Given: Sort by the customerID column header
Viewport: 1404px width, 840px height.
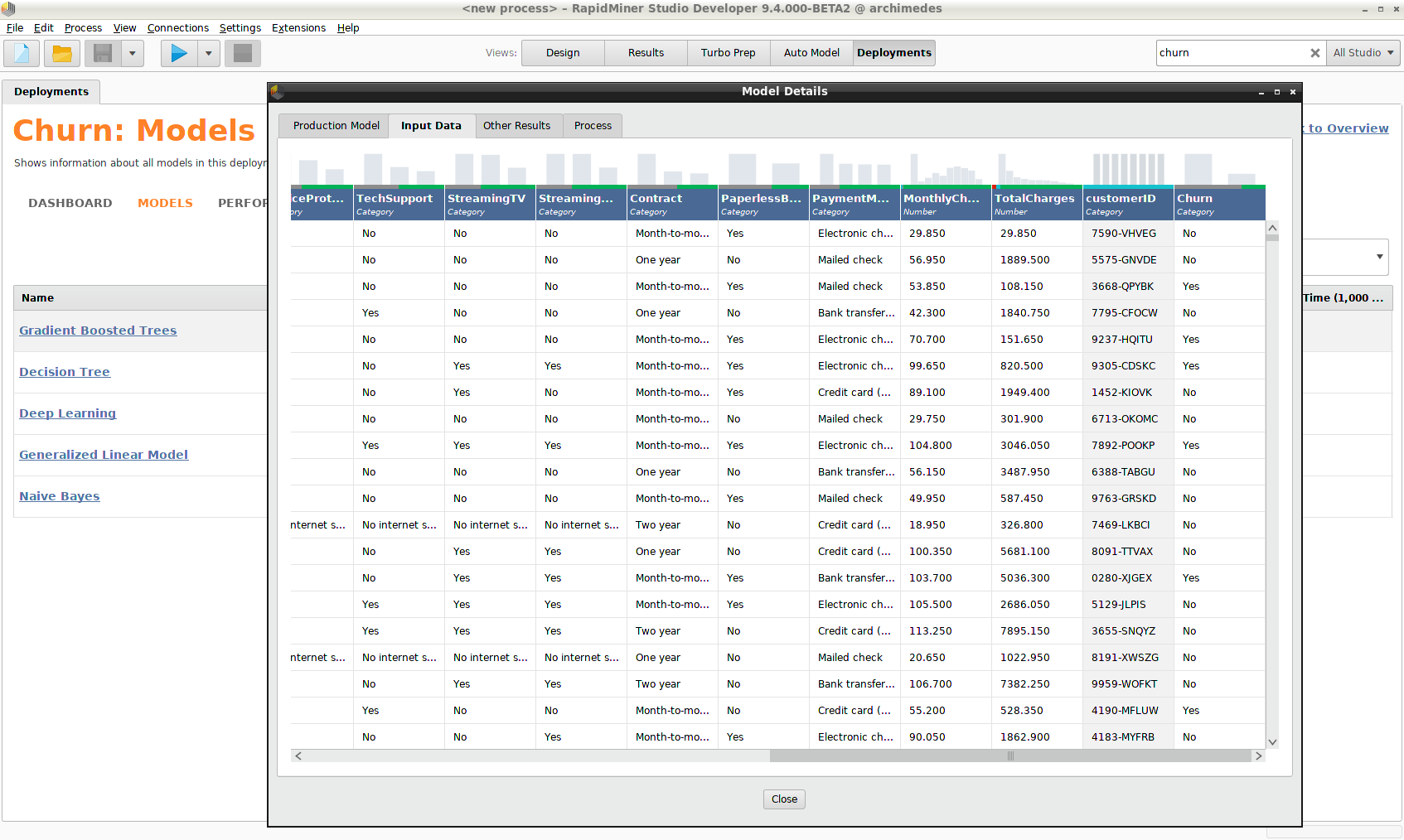Looking at the screenshot, I should click(x=1128, y=204).
